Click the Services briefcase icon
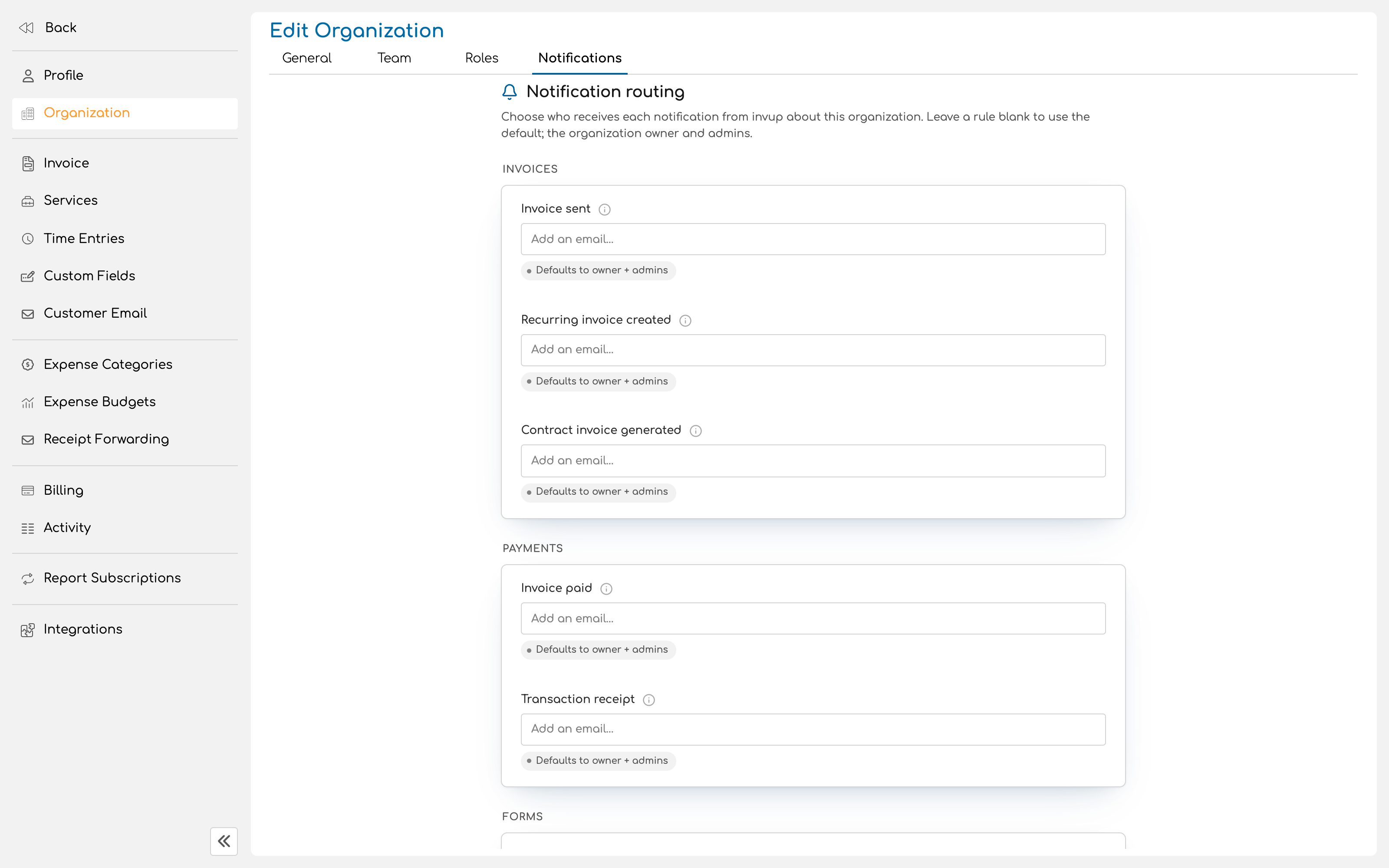Image resolution: width=1389 pixels, height=868 pixels. pyautogui.click(x=27, y=201)
